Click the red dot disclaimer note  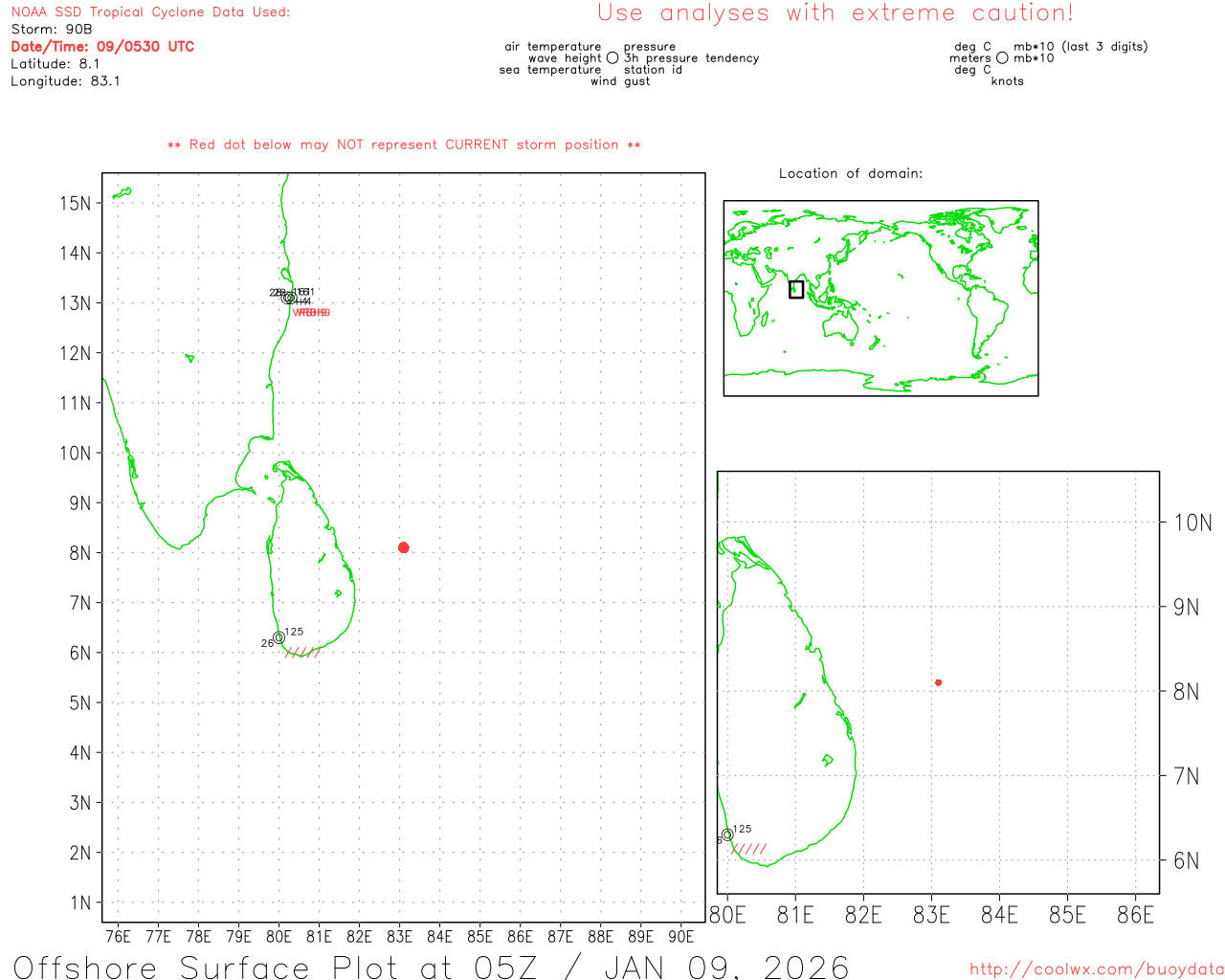(404, 145)
